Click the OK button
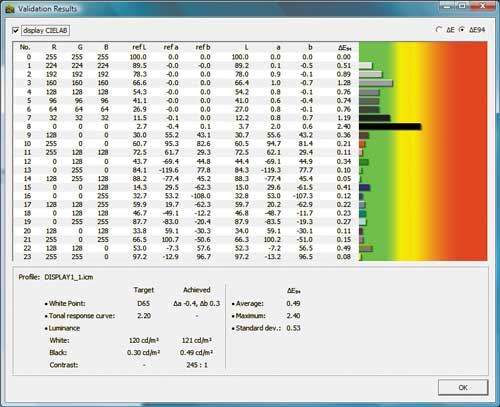The image size is (500, 407). (x=463, y=387)
